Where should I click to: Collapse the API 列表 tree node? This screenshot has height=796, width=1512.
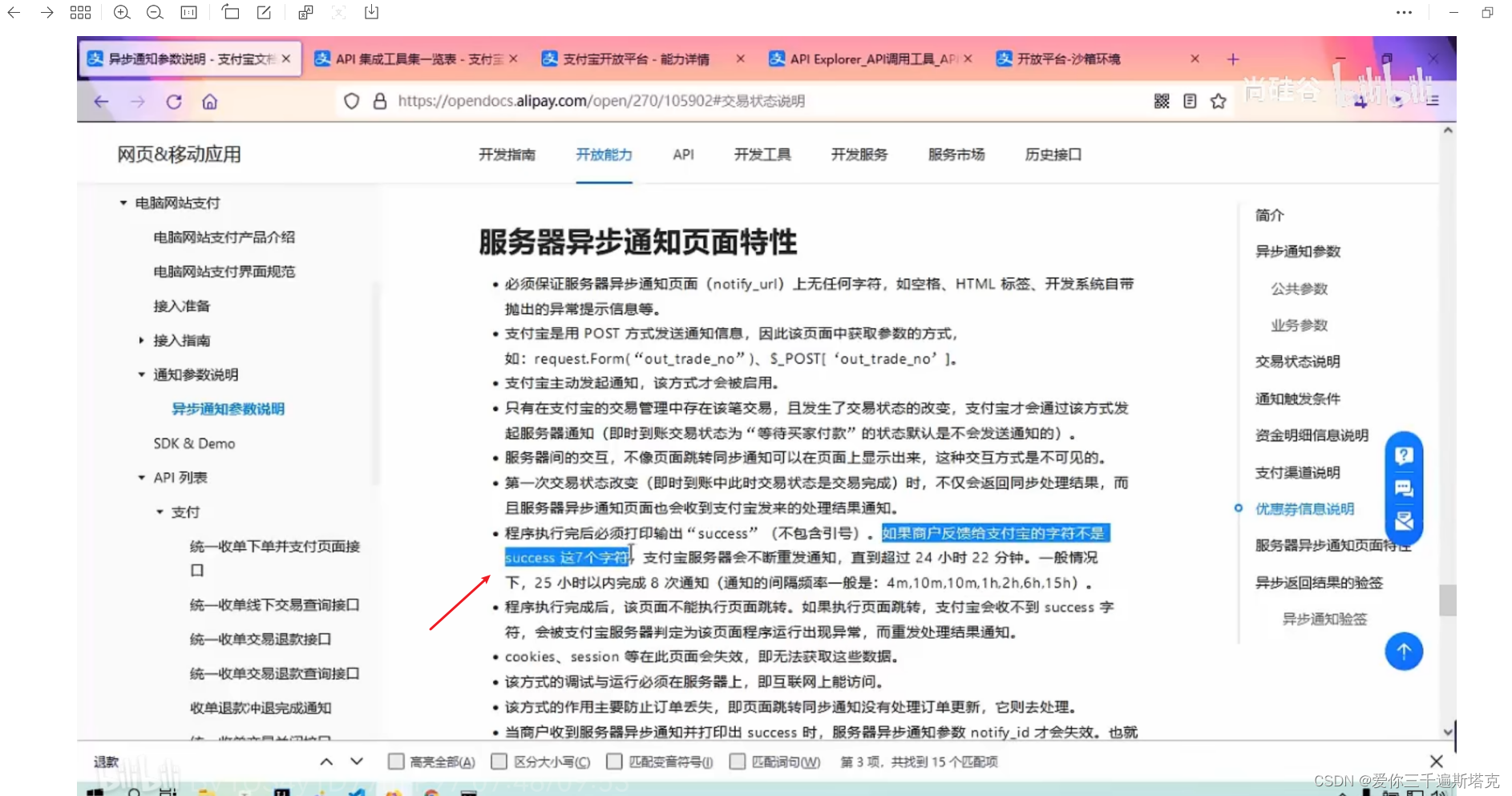click(141, 478)
